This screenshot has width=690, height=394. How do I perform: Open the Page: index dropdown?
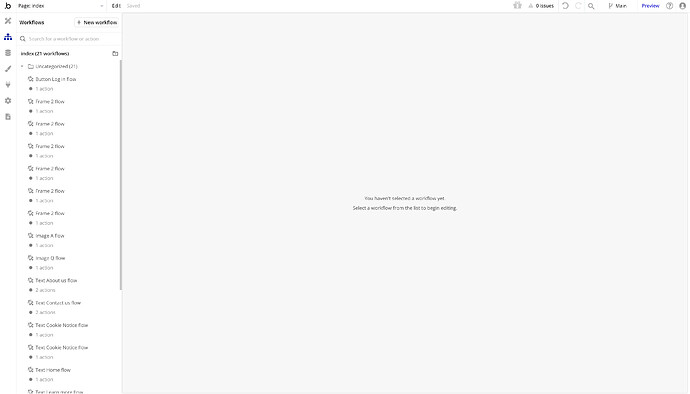point(61,6)
